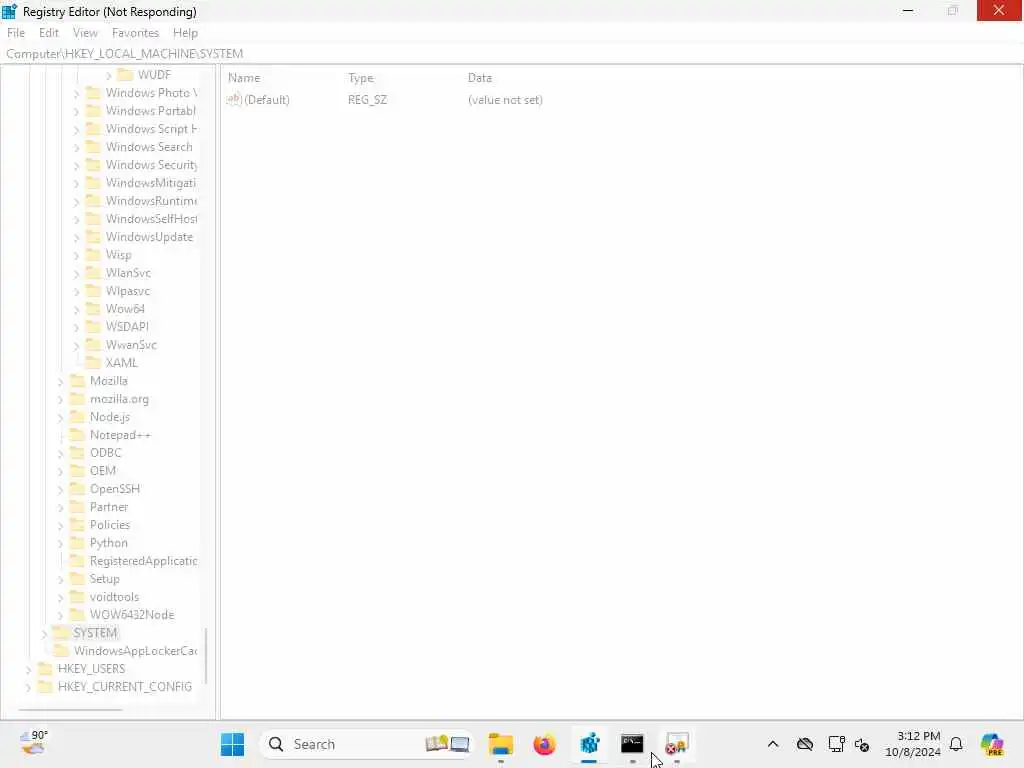Select the voidtools folder icon
The height and width of the screenshot is (768, 1024).
[78, 597]
